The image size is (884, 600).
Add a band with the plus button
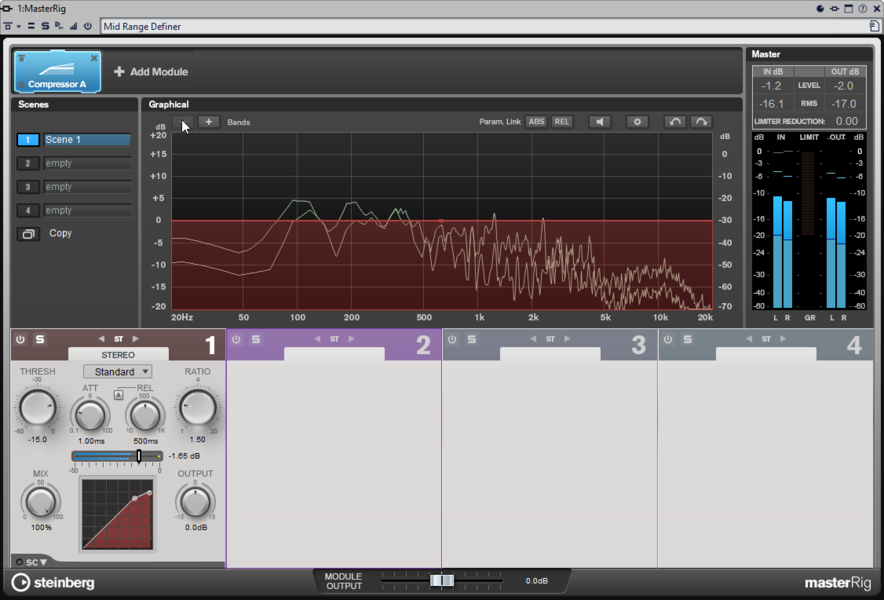(209, 122)
